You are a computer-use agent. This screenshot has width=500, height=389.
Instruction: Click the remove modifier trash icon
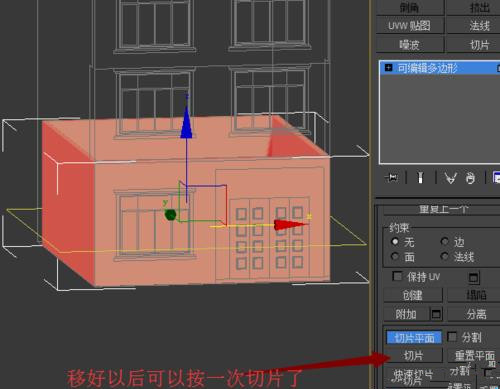(470, 178)
